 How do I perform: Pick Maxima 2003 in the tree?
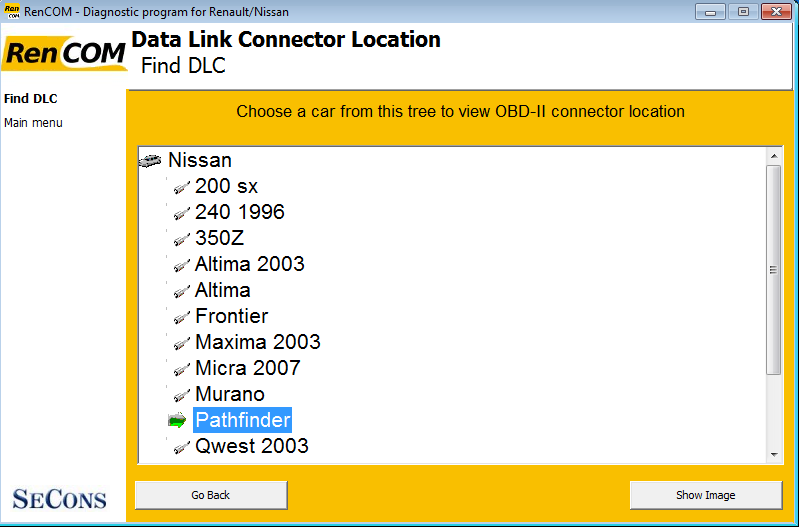tap(258, 342)
